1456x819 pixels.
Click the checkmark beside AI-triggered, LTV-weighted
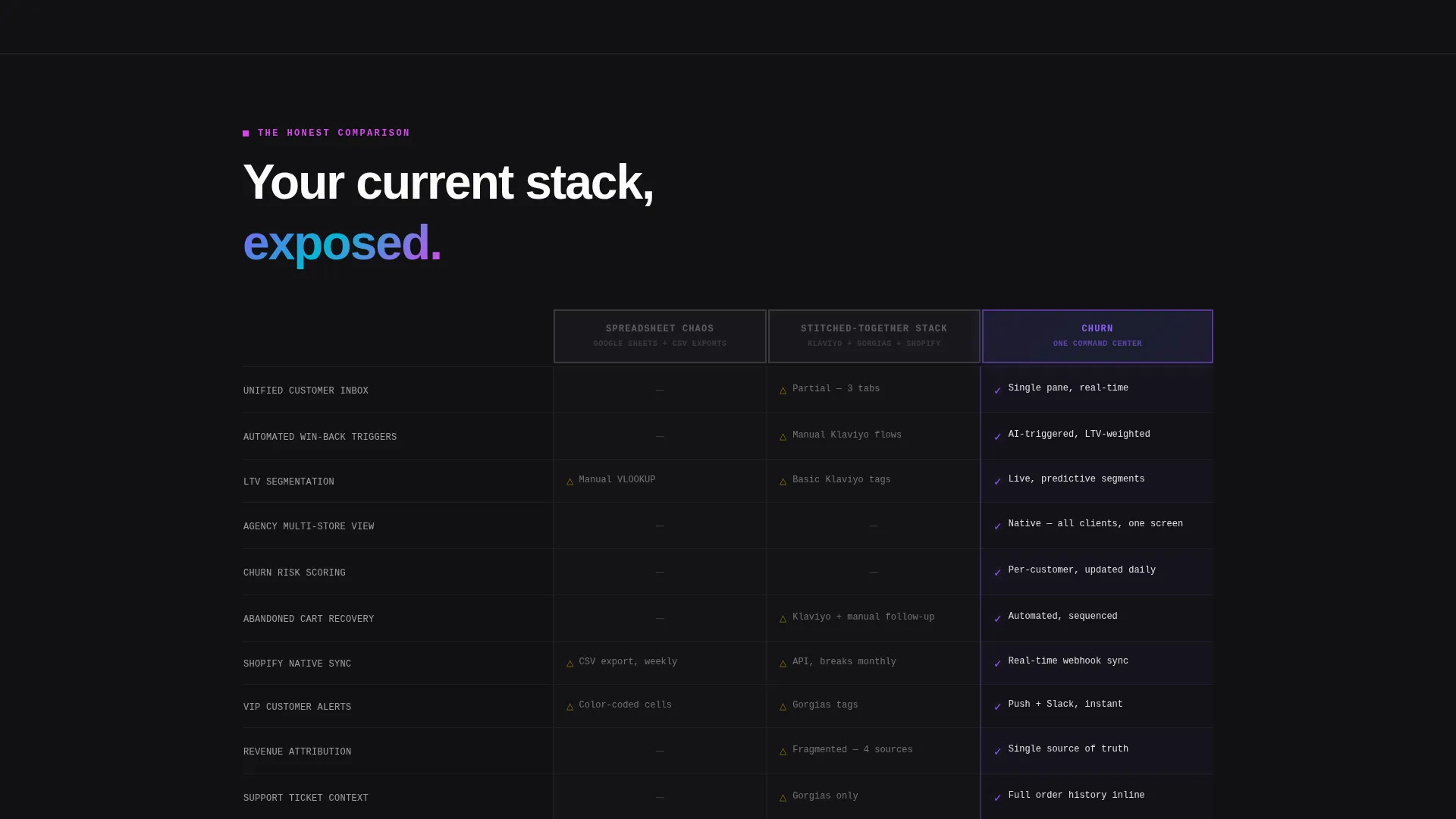pos(997,437)
